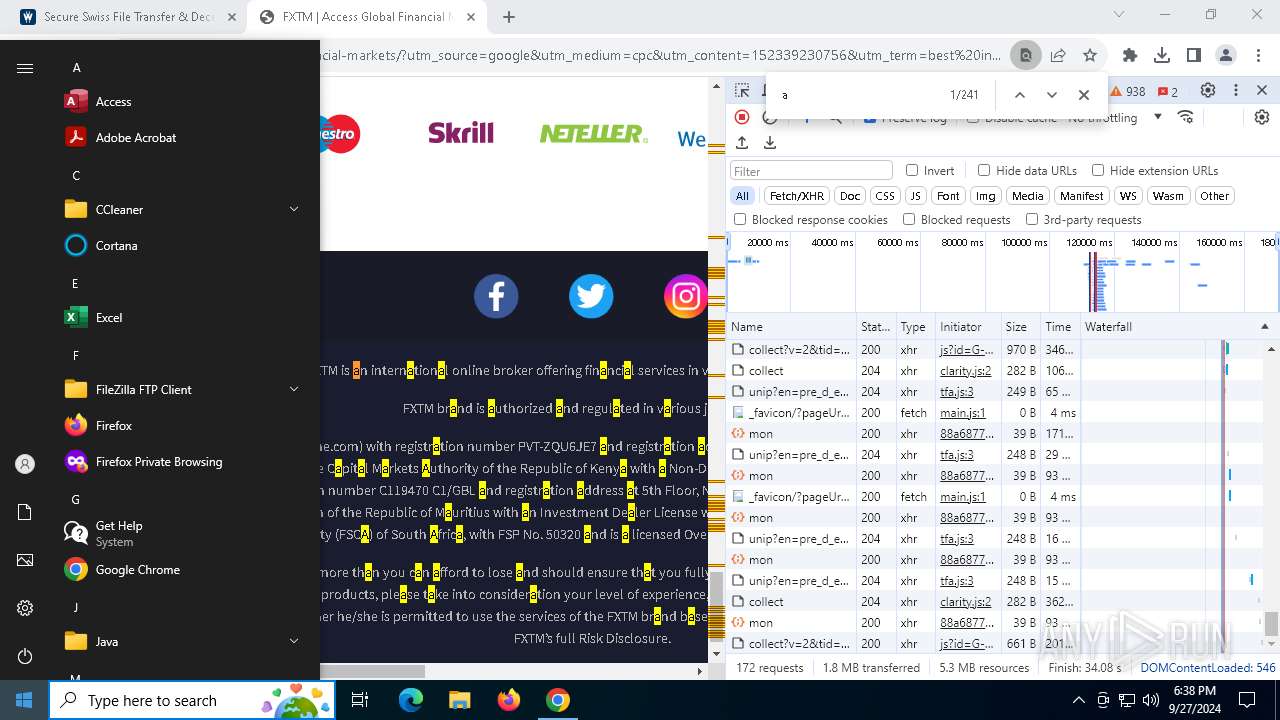Filter network requests by CSS

(x=885, y=196)
